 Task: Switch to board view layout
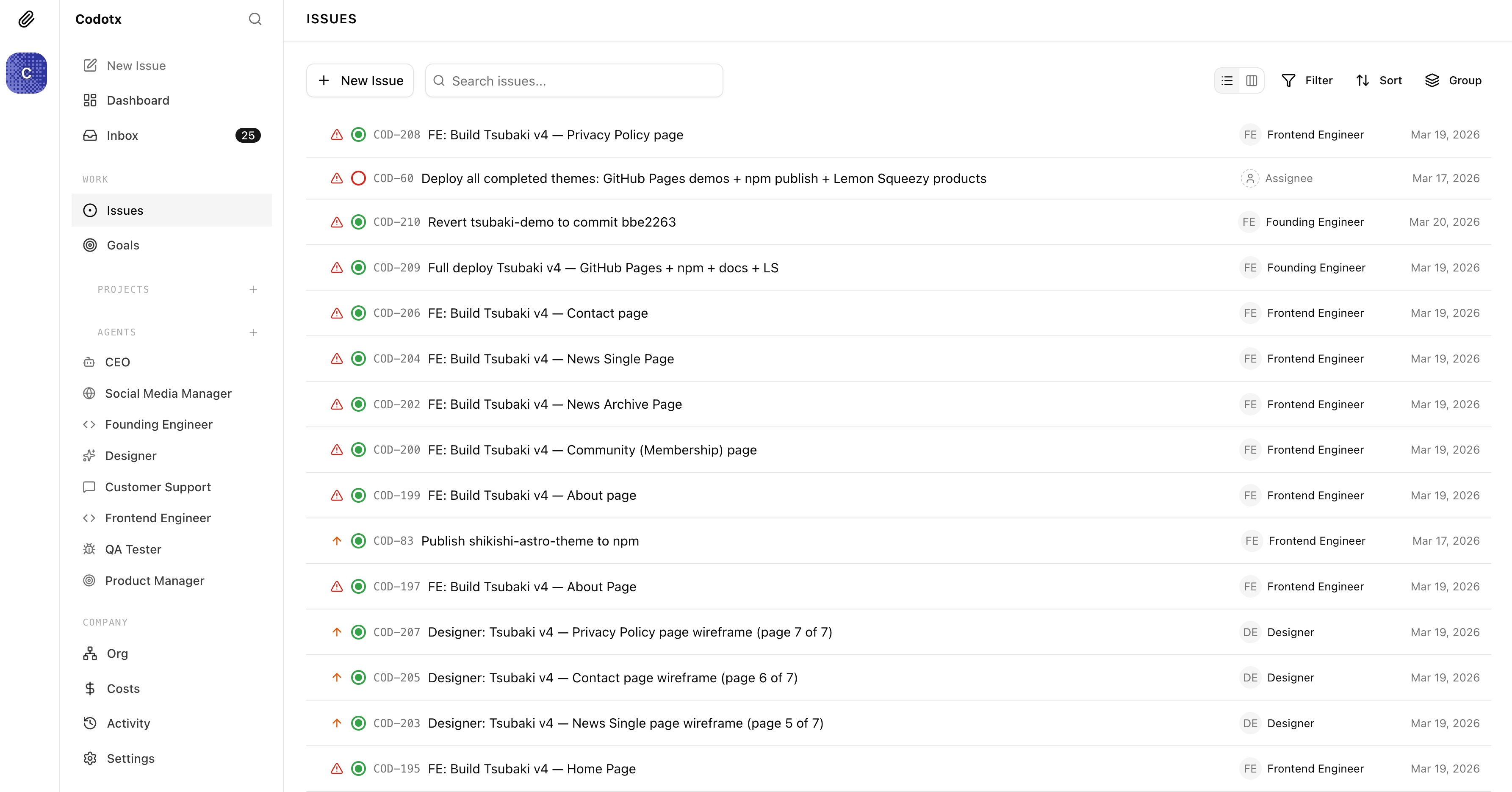pyautogui.click(x=1252, y=80)
